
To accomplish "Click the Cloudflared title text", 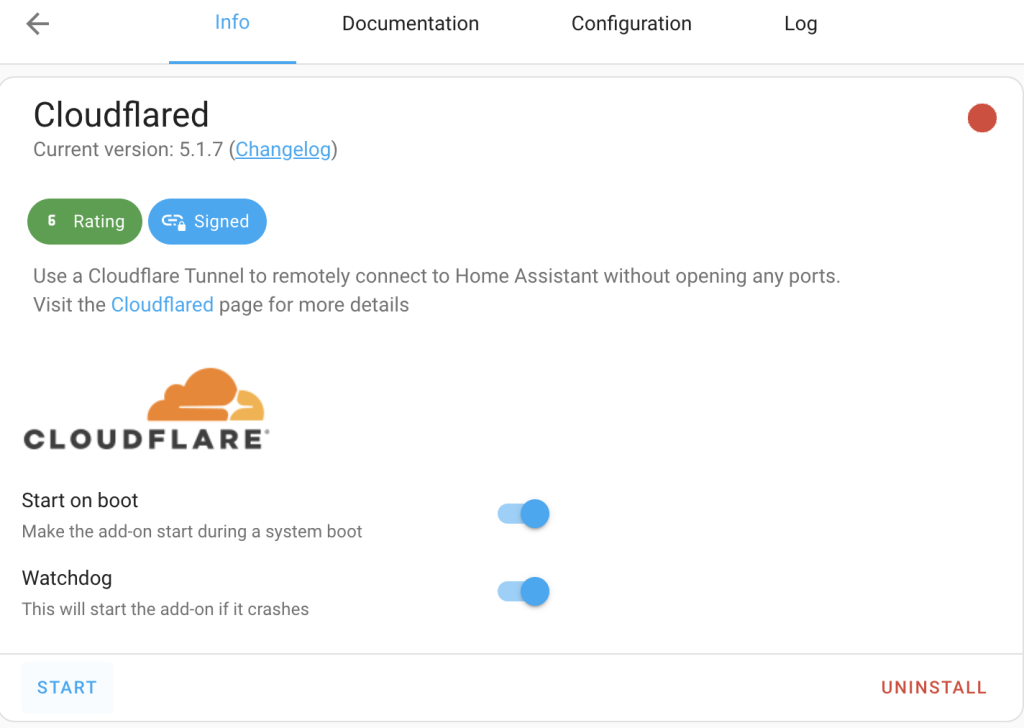I will click(x=121, y=115).
